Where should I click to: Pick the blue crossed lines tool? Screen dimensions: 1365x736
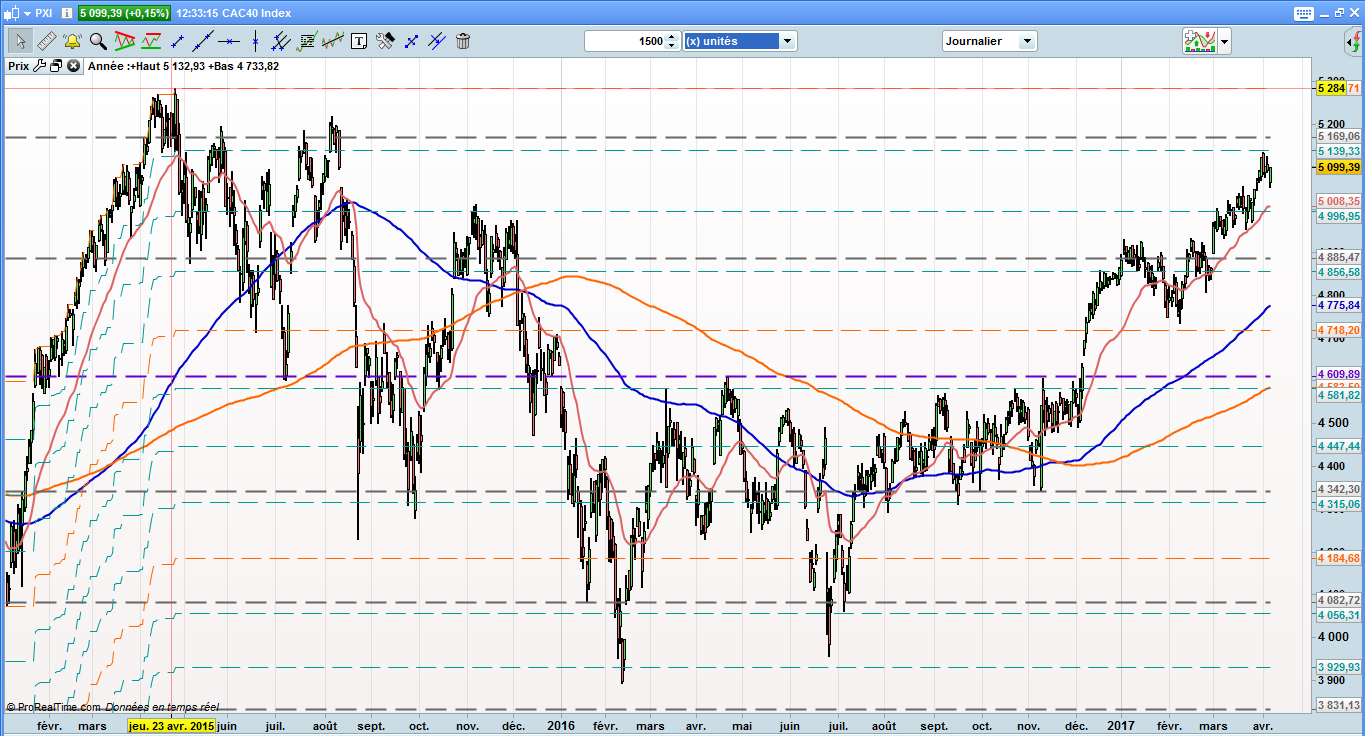(438, 41)
